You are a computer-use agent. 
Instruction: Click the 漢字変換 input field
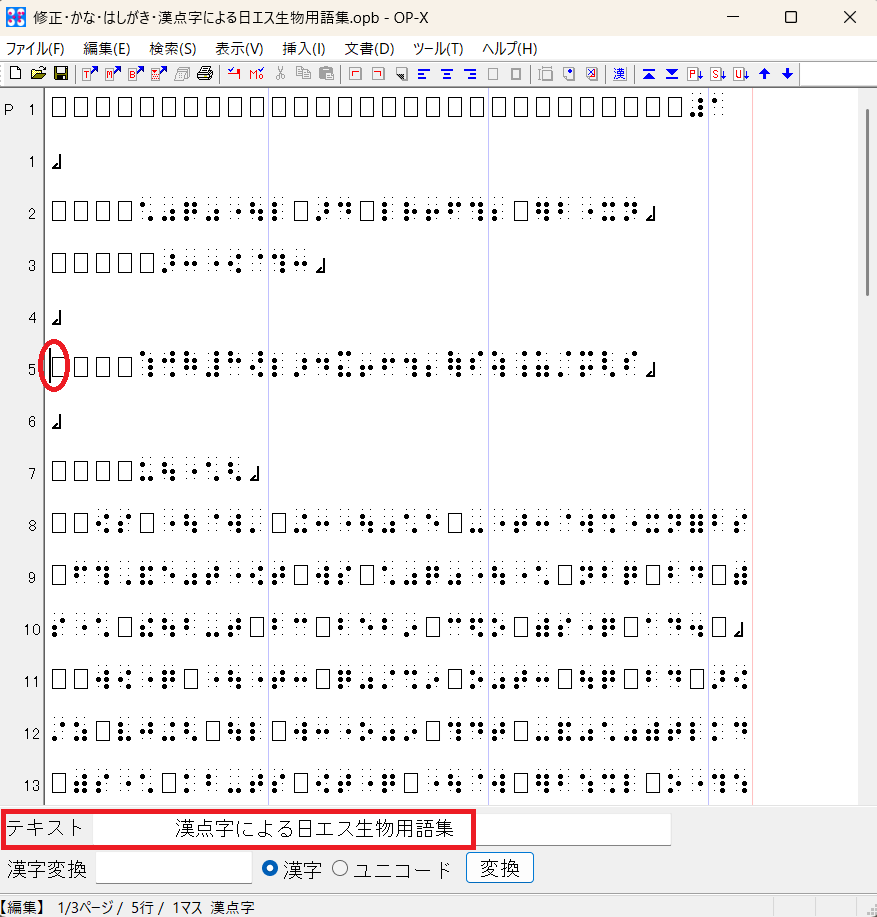(174, 869)
